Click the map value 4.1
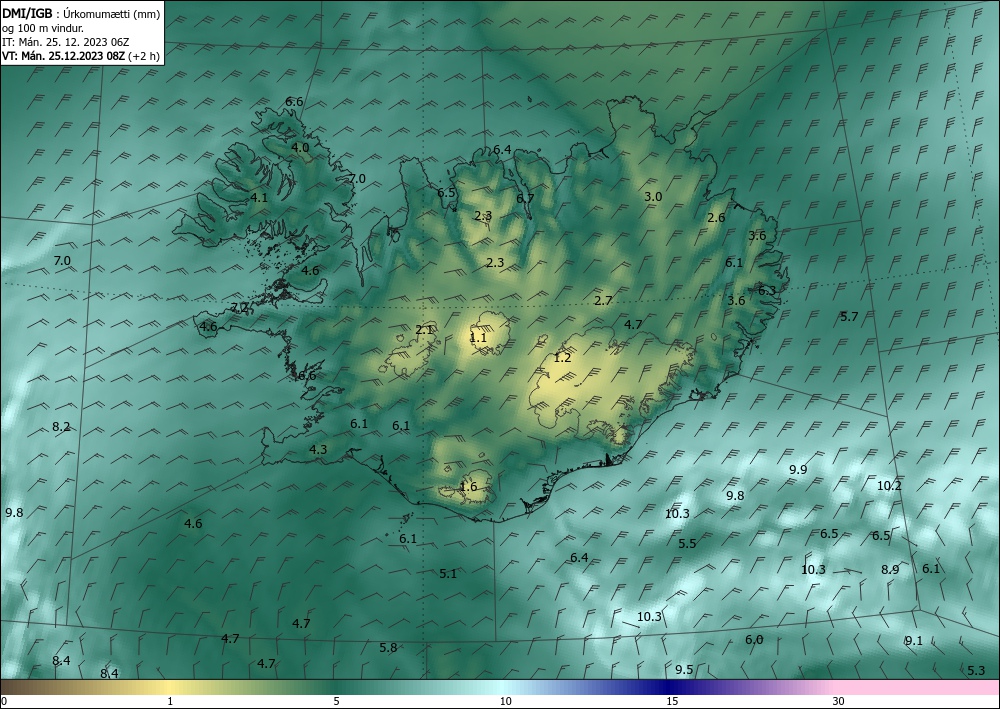 259,198
